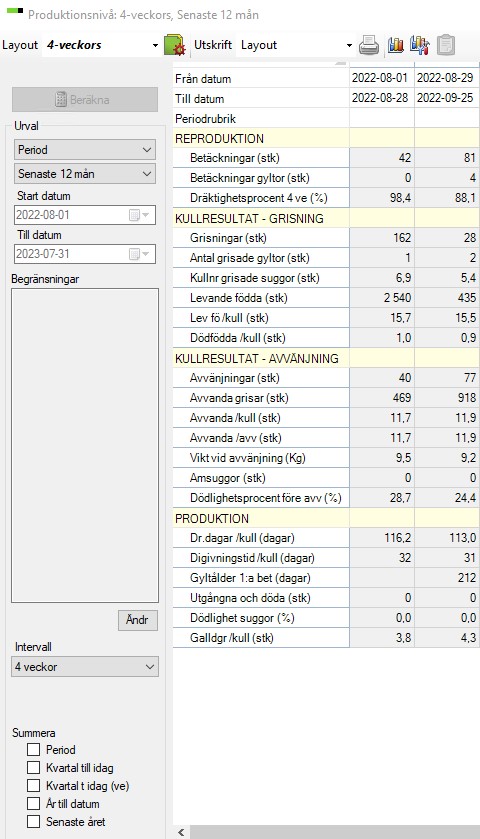Click the scroll-left arrow at bottom
The image size is (480, 839).
(181, 832)
